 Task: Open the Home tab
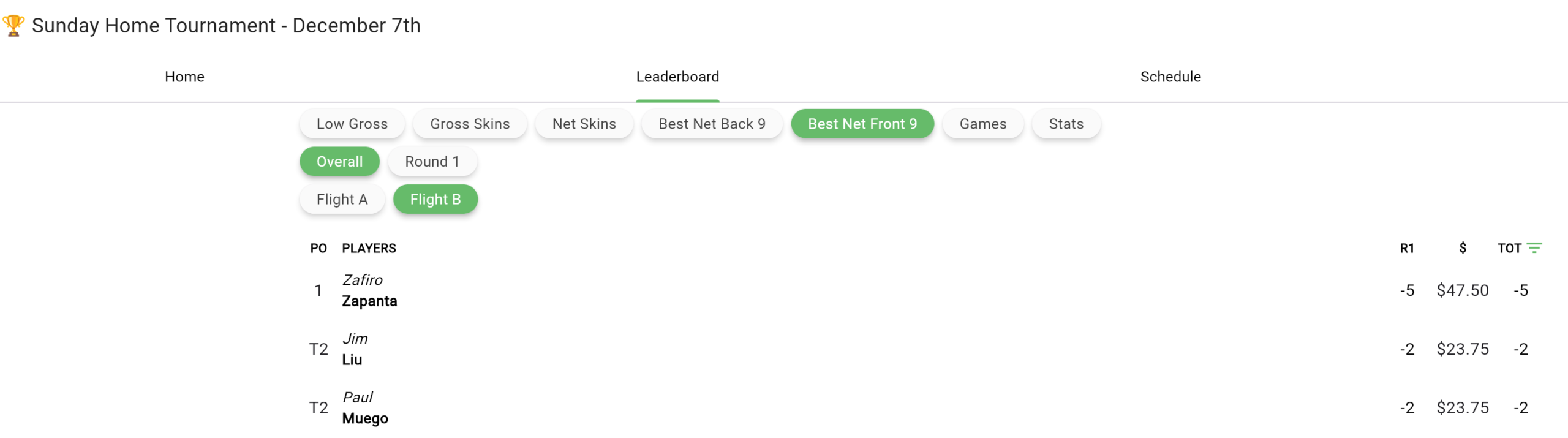point(184,77)
